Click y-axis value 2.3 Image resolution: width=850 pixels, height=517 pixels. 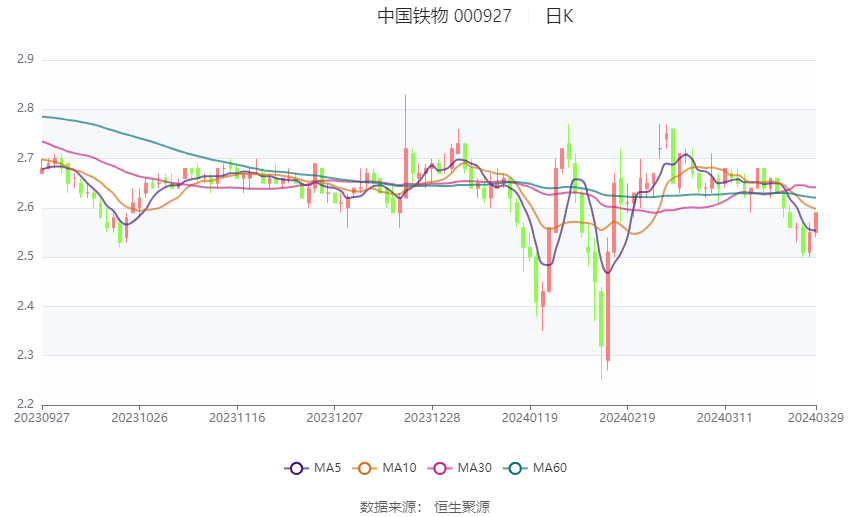[25, 355]
